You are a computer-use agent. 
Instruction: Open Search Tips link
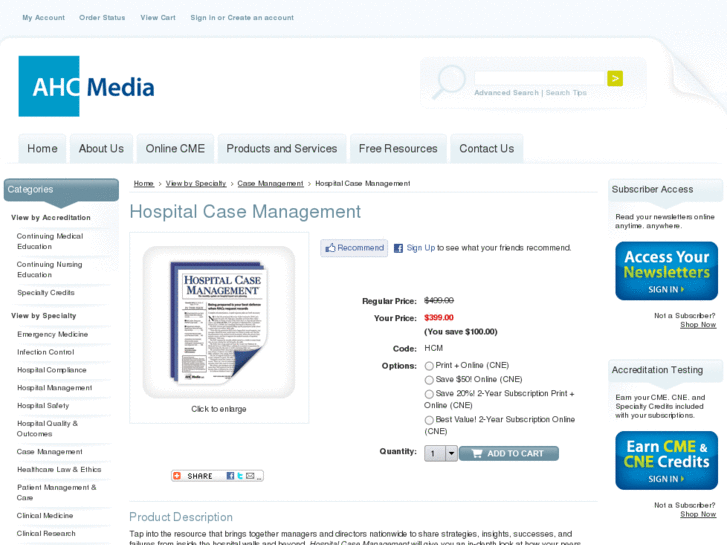coord(566,93)
